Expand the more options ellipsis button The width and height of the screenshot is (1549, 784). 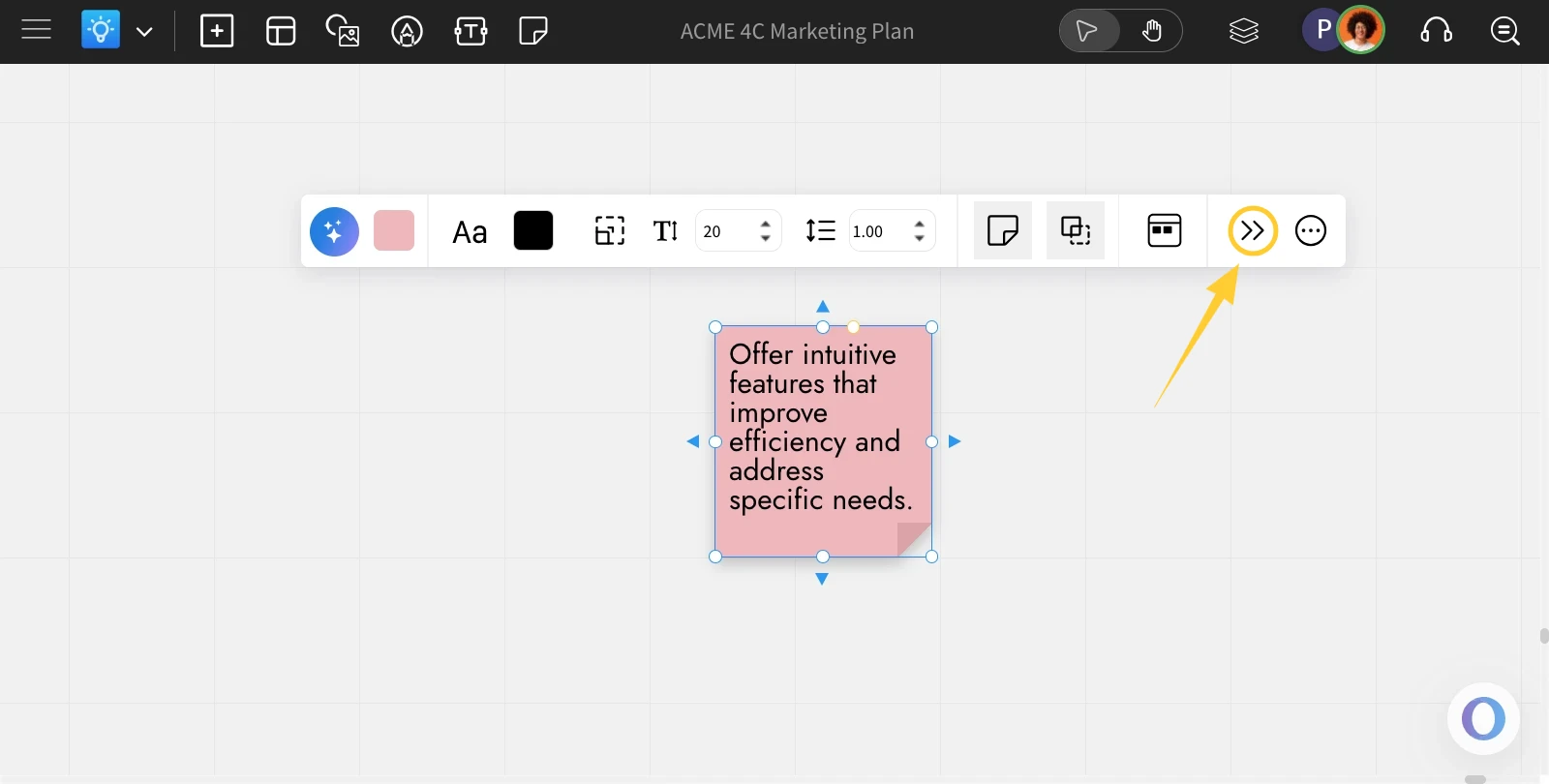tap(1311, 230)
